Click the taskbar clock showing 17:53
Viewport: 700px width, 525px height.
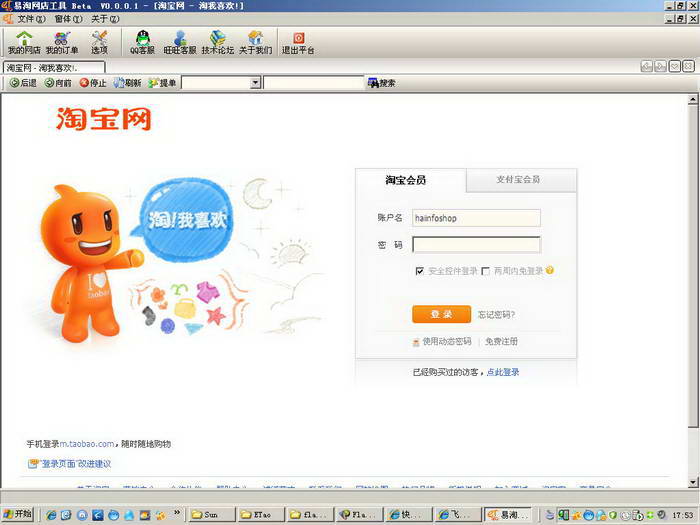point(682,515)
